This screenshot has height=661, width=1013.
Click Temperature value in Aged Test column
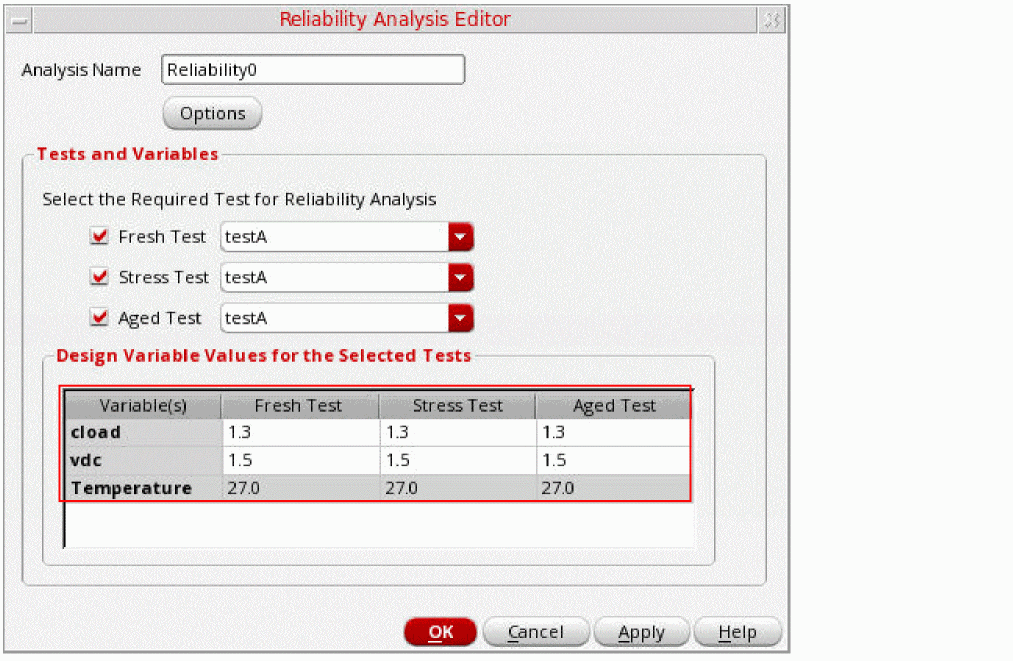tap(614, 488)
